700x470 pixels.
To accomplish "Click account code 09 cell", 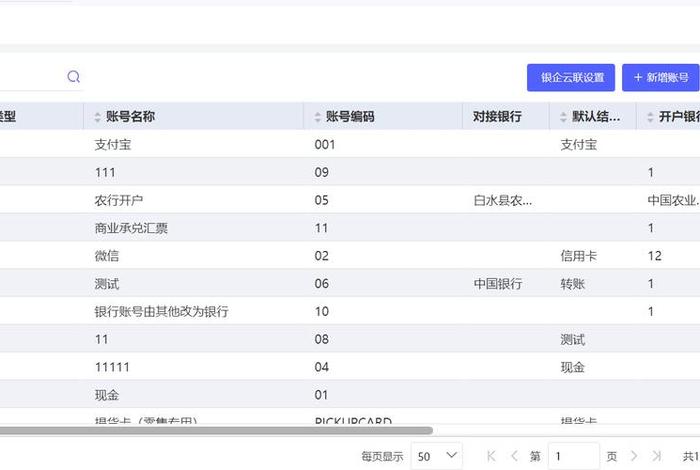I will pyautogui.click(x=321, y=172).
